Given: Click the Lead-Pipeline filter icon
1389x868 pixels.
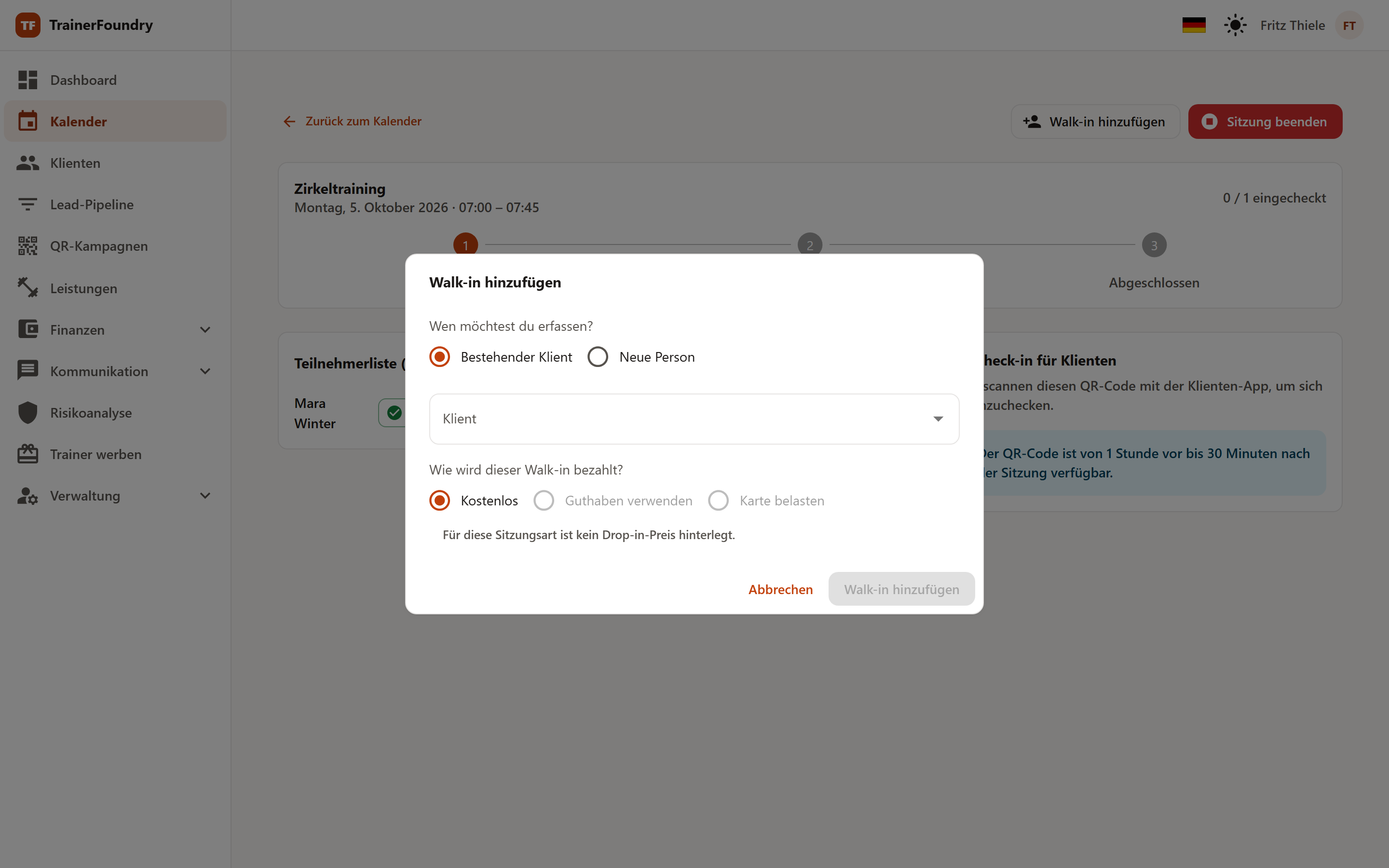Looking at the screenshot, I should coord(27,204).
